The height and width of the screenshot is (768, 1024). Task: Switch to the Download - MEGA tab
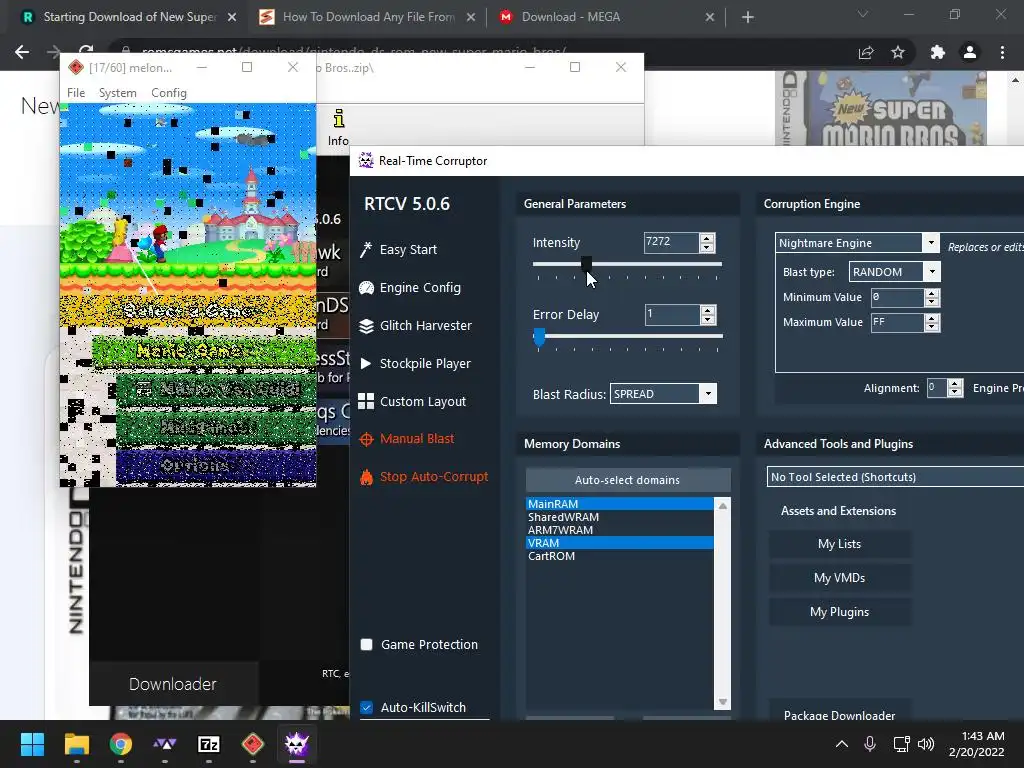pos(606,17)
